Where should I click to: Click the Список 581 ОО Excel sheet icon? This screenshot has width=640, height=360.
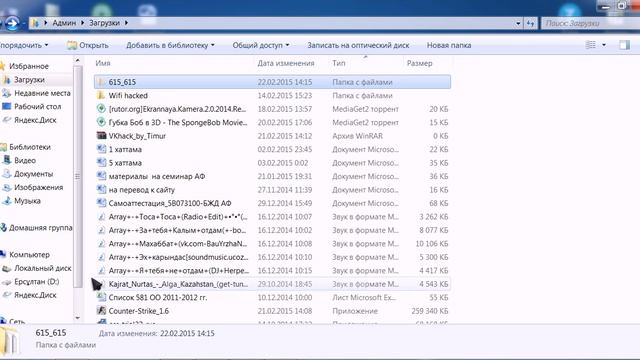tap(101, 298)
